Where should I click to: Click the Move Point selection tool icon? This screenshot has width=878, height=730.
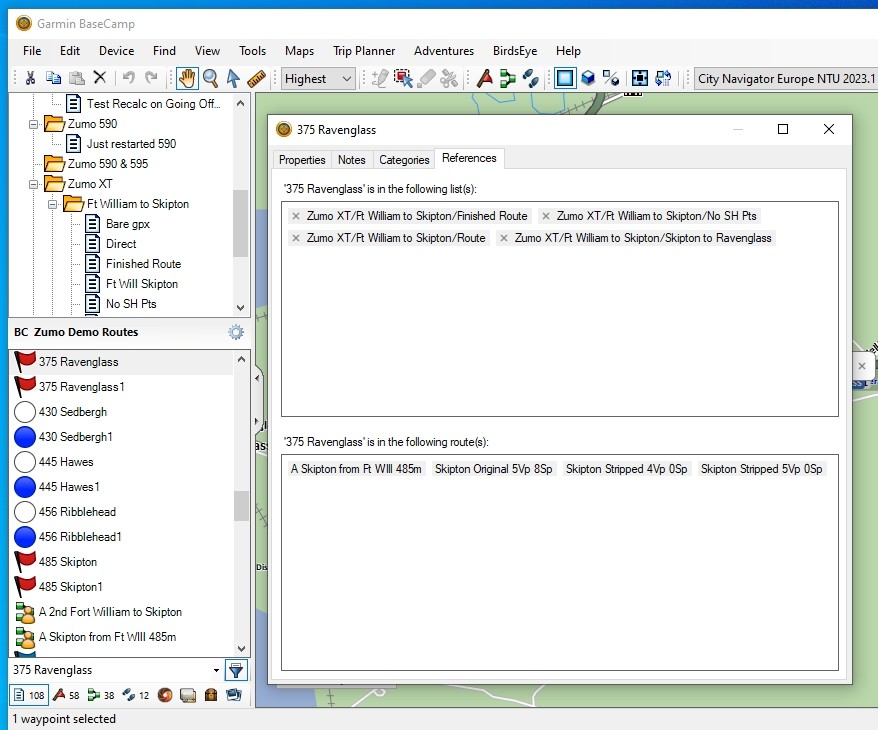tap(403, 78)
